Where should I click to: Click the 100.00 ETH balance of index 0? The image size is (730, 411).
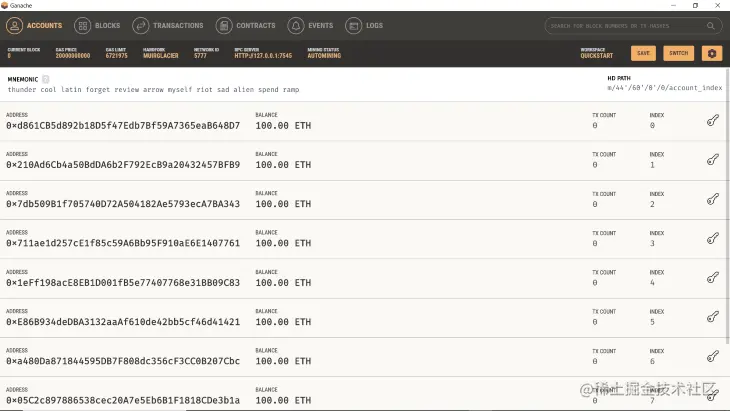pos(283,126)
